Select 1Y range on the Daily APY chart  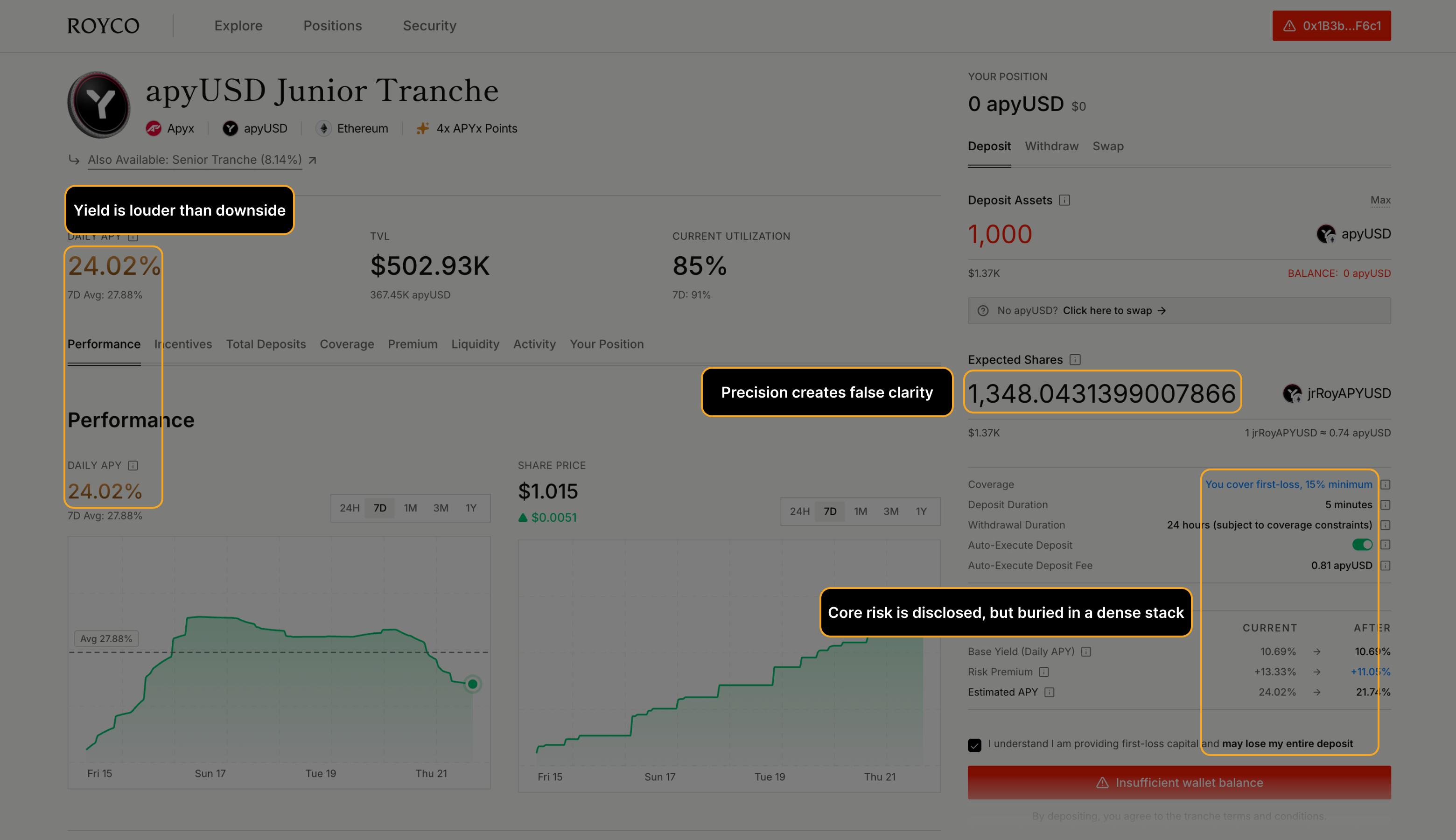[x=471, y=508]
